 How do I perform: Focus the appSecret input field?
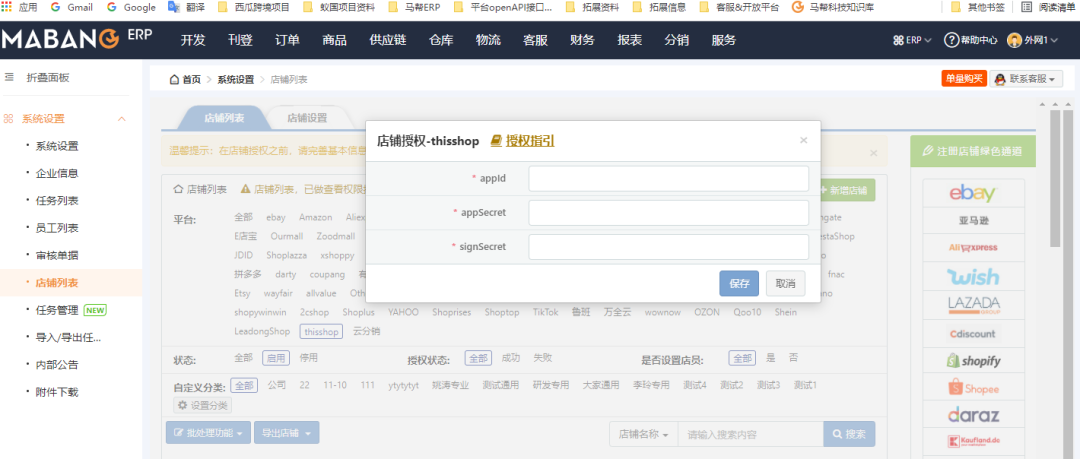pos(668,213)
